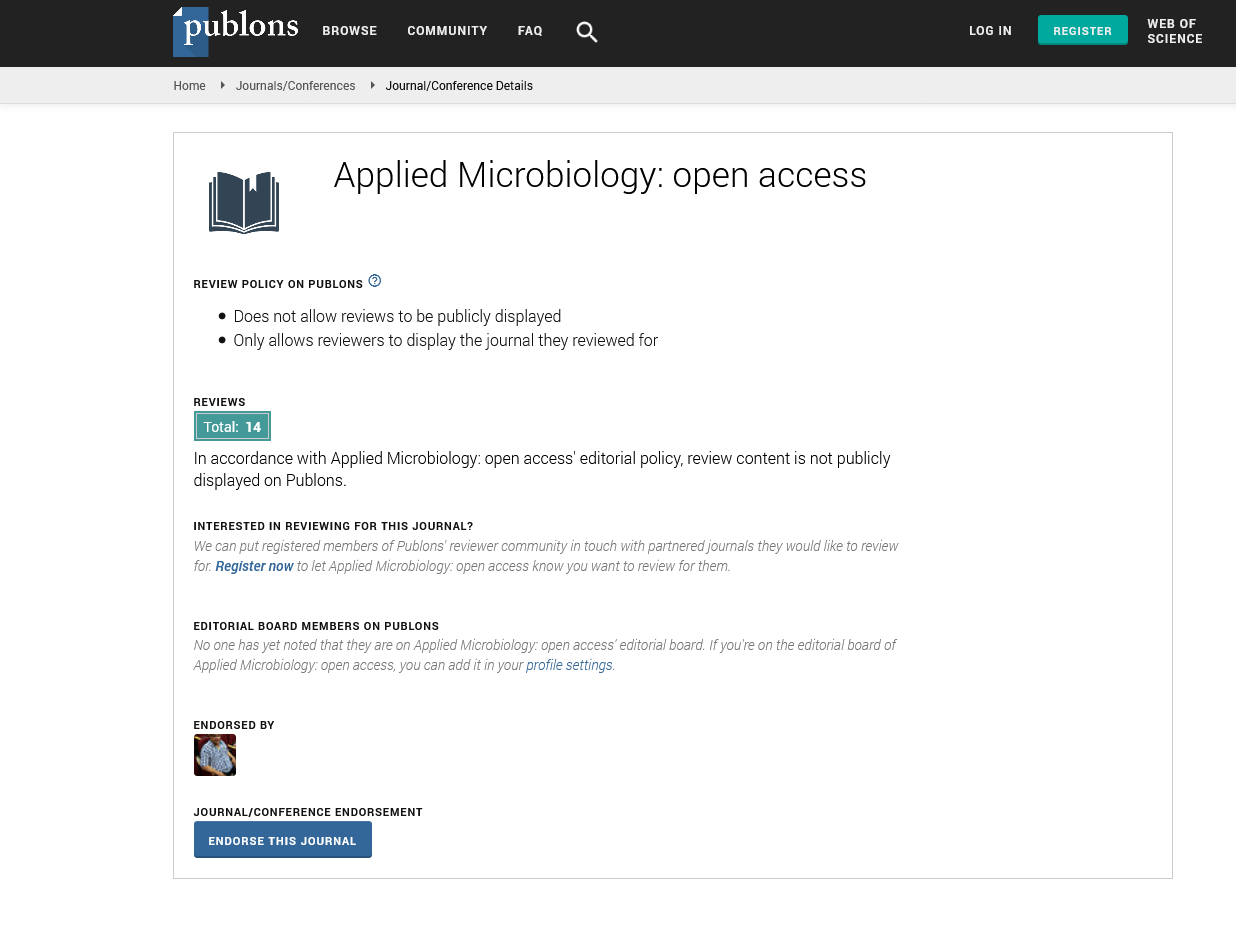Image resolution: width=1236 pixels, height=927 pixels.
Task: Click the Applied Microbiology: open access title
Action: (600, 175)
